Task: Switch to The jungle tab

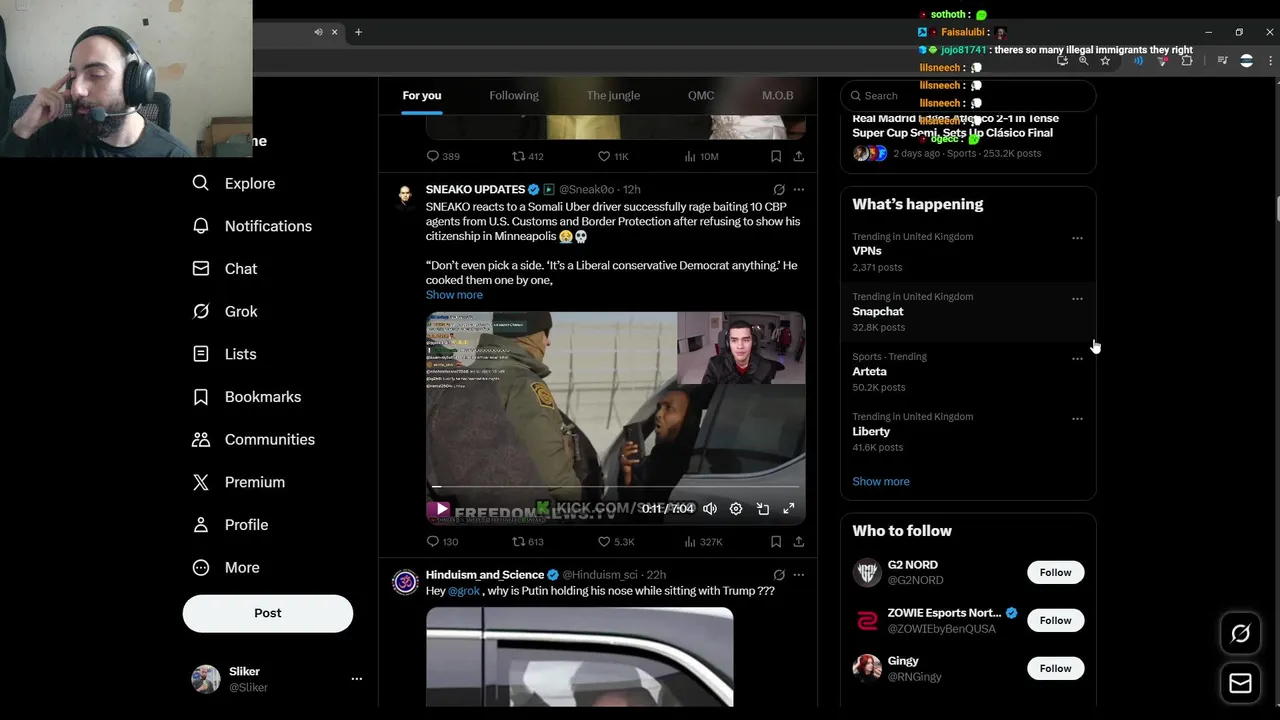Action: 613,96
